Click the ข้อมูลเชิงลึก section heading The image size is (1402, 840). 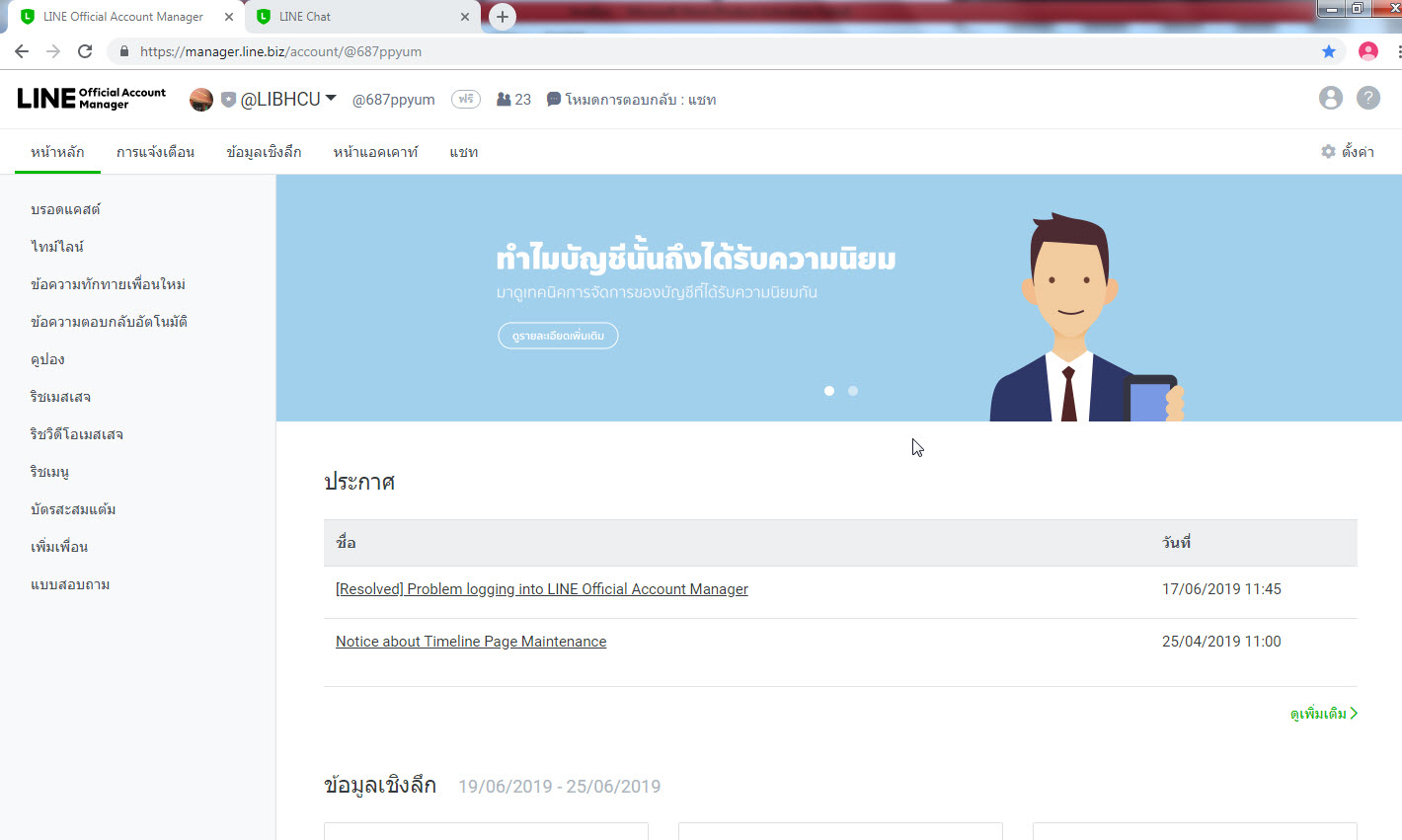(x=380, y=786)
